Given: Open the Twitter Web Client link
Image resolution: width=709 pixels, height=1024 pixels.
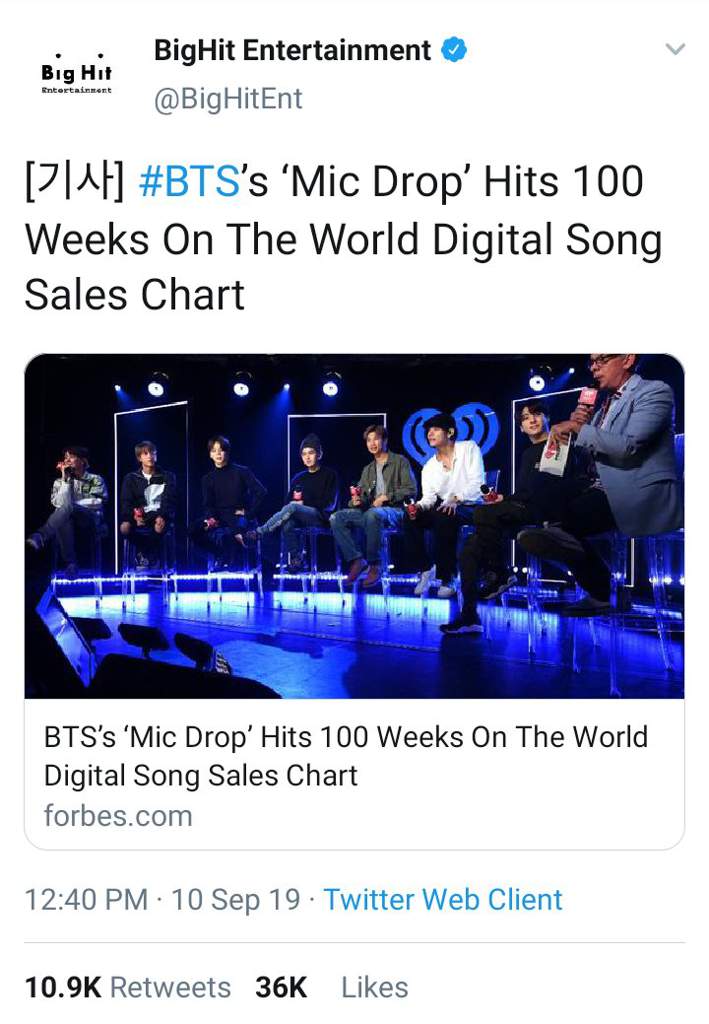Looking at the screenshot, I should click(443, 899).
